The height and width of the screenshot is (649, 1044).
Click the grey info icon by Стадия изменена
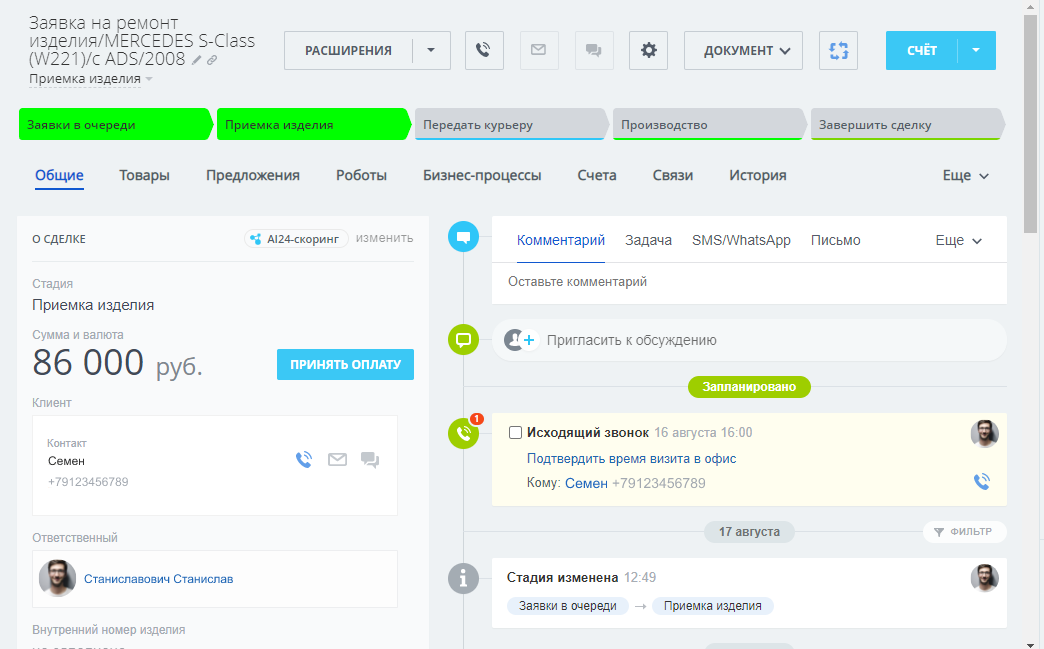pyautogui.click(x=463, y=578)
